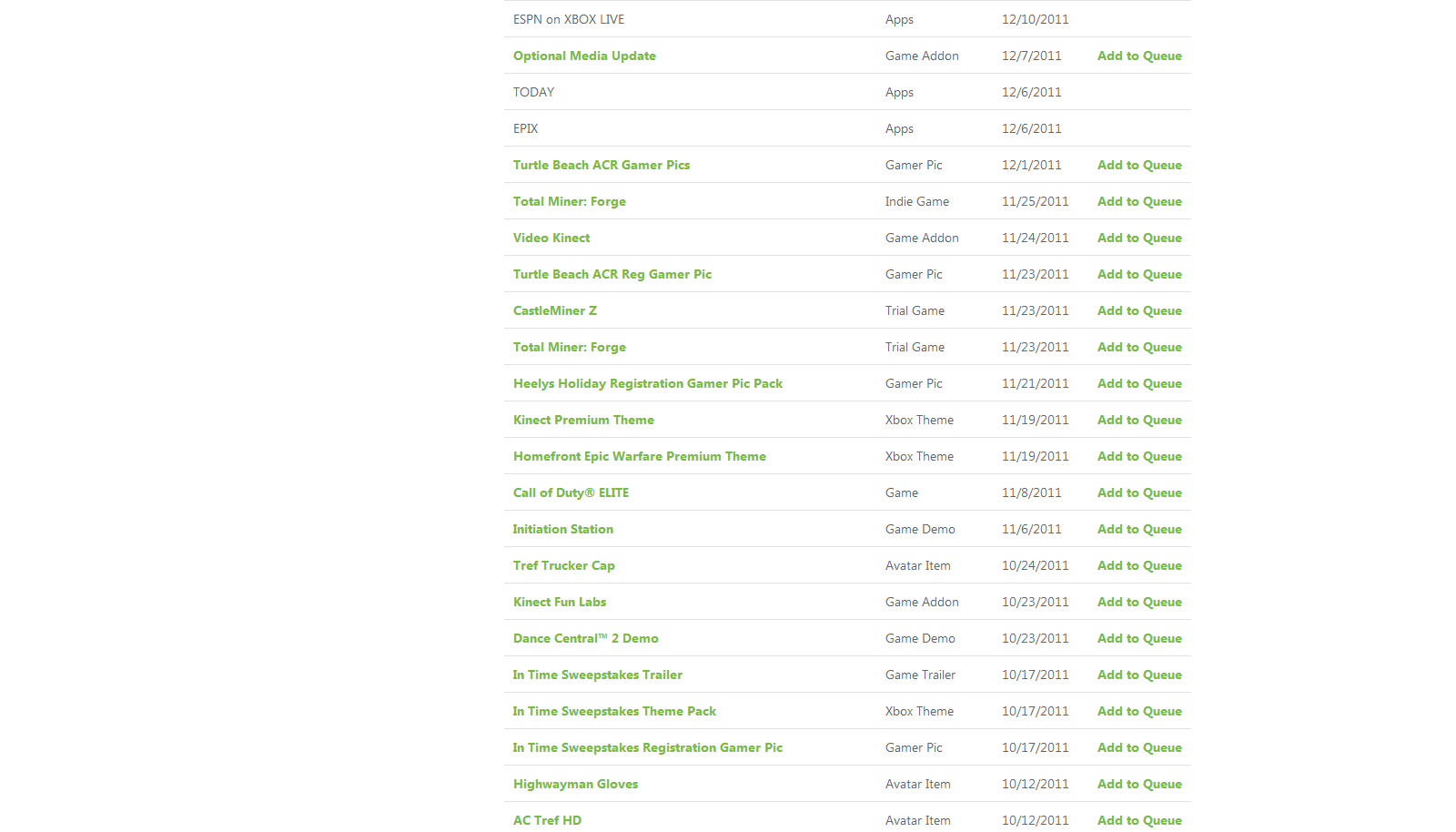Add Turtle Beach ACR Reg Gamer Pic to queue
Viewport: 1456px width, 832px height.
(1139, 274)
